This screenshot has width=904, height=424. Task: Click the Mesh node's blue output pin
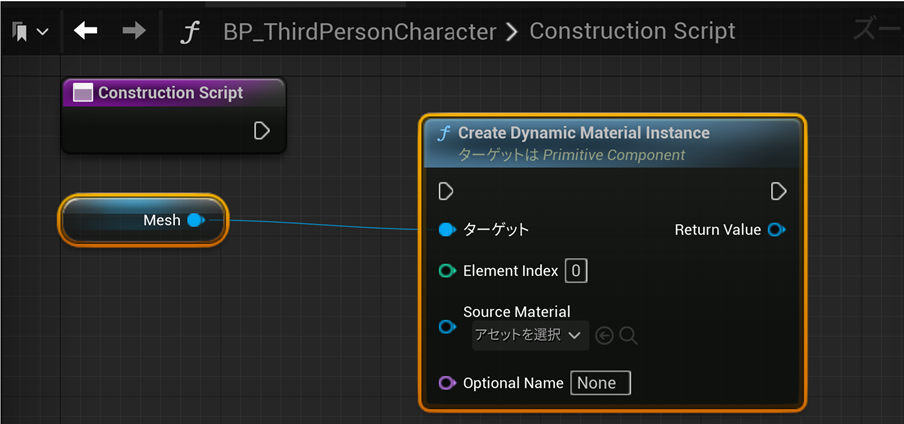pos(196,220)
